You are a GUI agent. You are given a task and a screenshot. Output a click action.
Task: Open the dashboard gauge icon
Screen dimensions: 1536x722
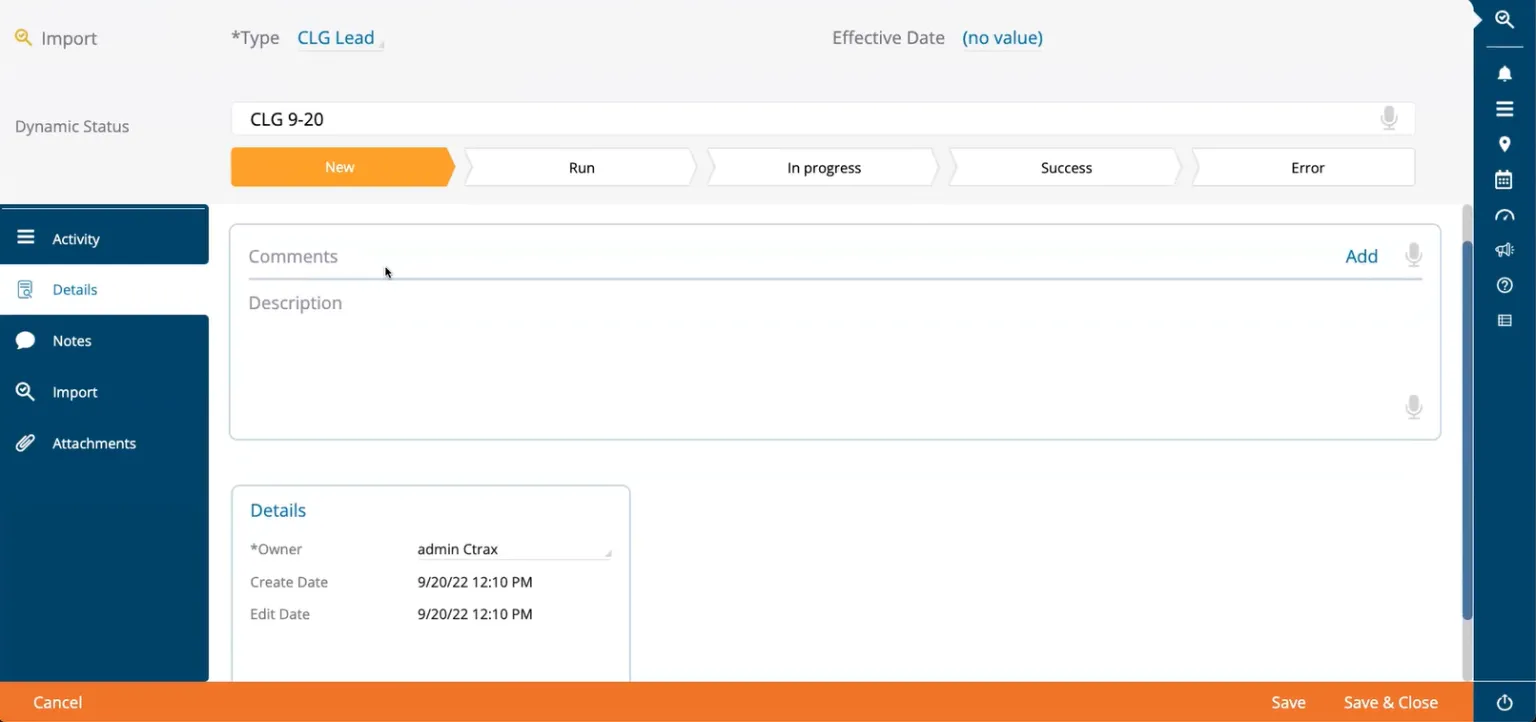tap(1504, 215)
